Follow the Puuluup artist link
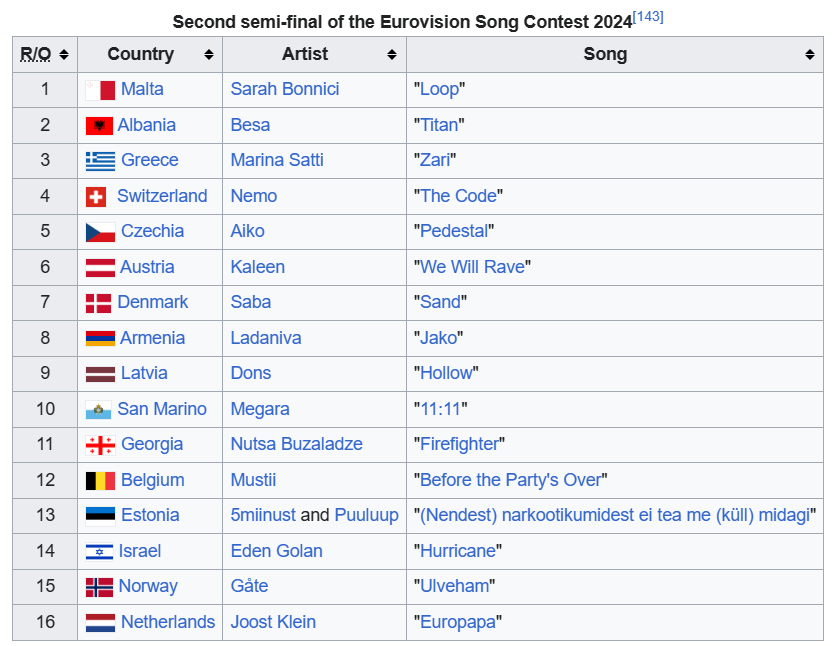Viewport: 840px width, 646px height. click(x=366, y=515)
